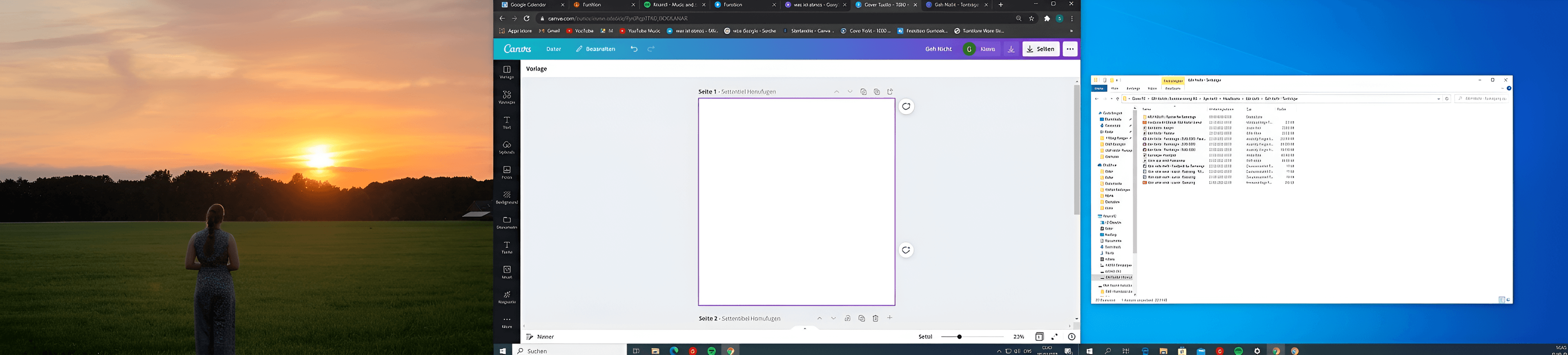1568x355 pixels.
Task: Click the download arrow icon beside the avatar
Action: [x=1011, y=49]
